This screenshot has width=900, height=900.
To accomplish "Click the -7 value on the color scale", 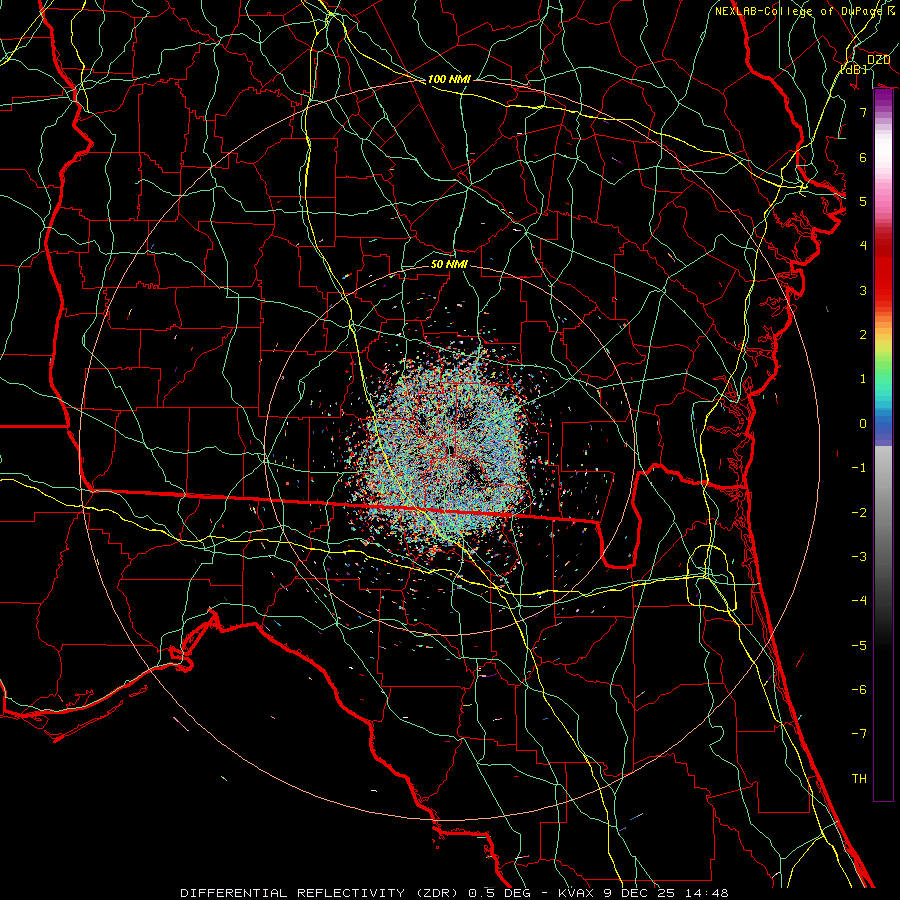I will (859, 734).
